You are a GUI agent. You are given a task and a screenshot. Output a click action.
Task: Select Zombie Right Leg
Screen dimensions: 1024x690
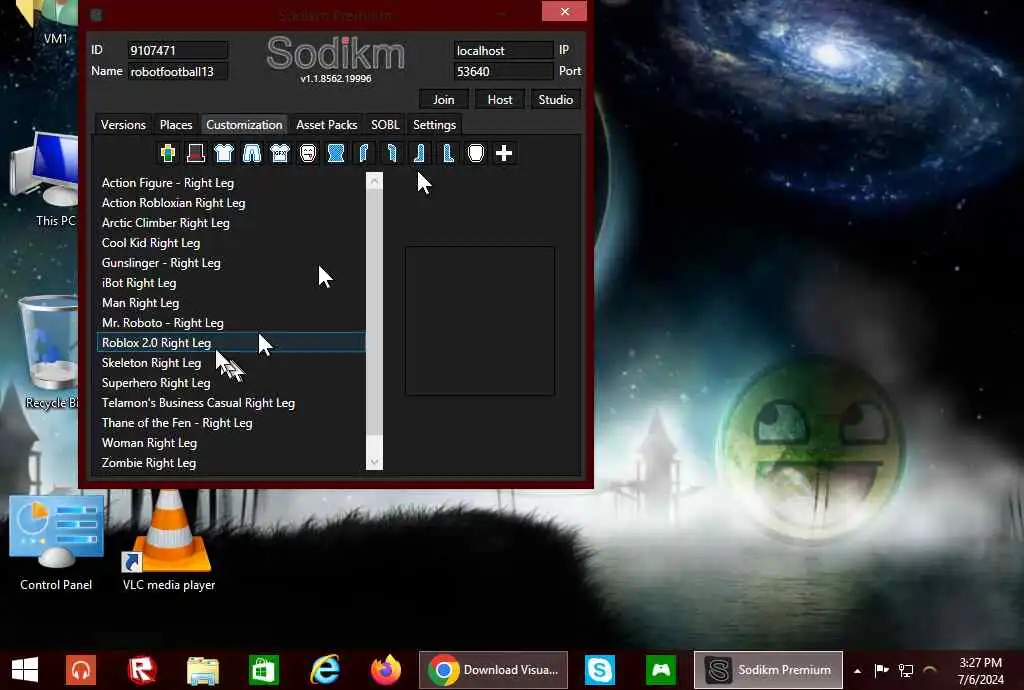[x=231, y=463]
